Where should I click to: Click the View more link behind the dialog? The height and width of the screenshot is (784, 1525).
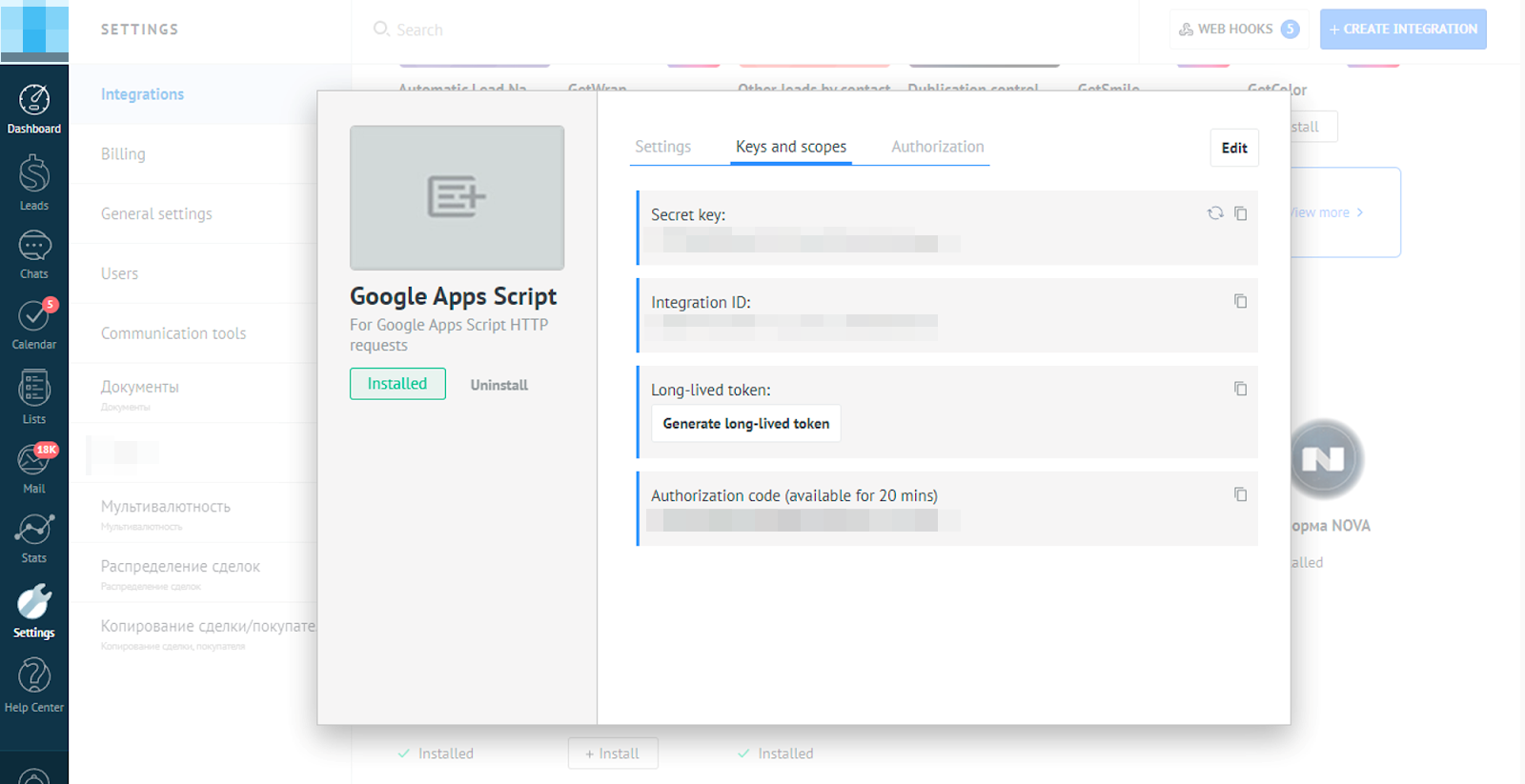1327,212
